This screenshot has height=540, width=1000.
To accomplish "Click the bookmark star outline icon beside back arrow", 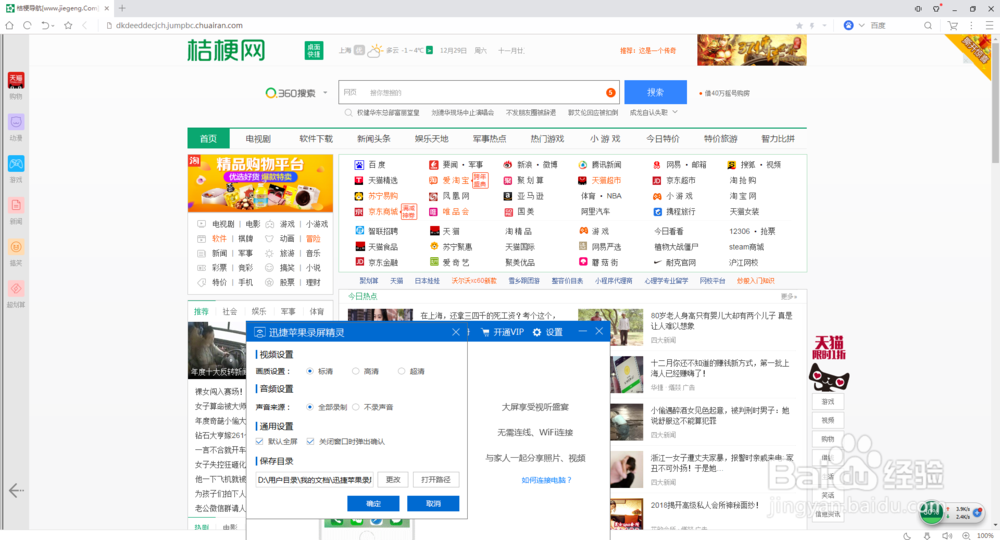I will pos(68,26).
